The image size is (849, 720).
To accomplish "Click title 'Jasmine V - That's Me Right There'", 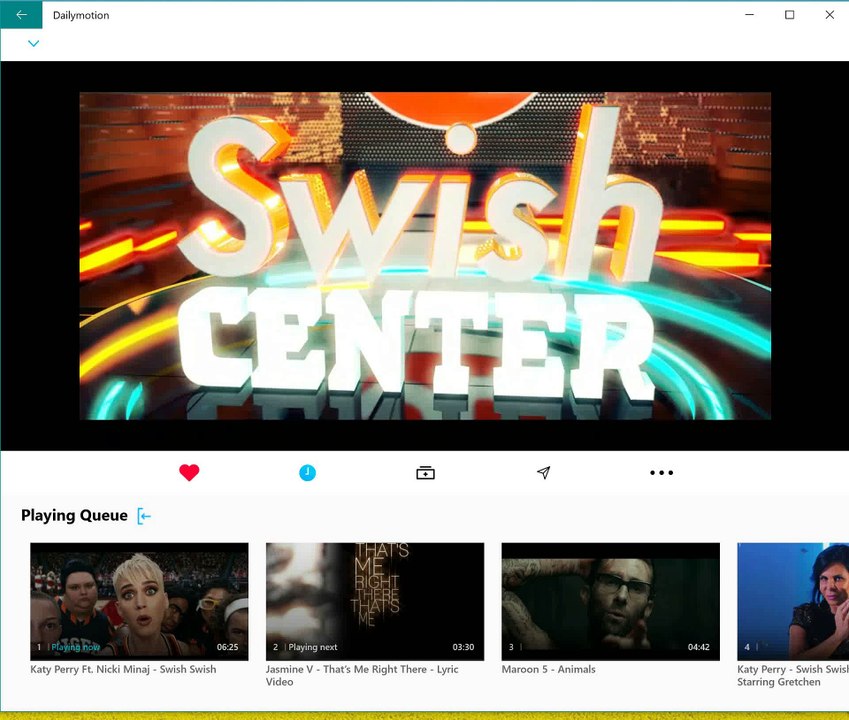I will tap(362, 676).
